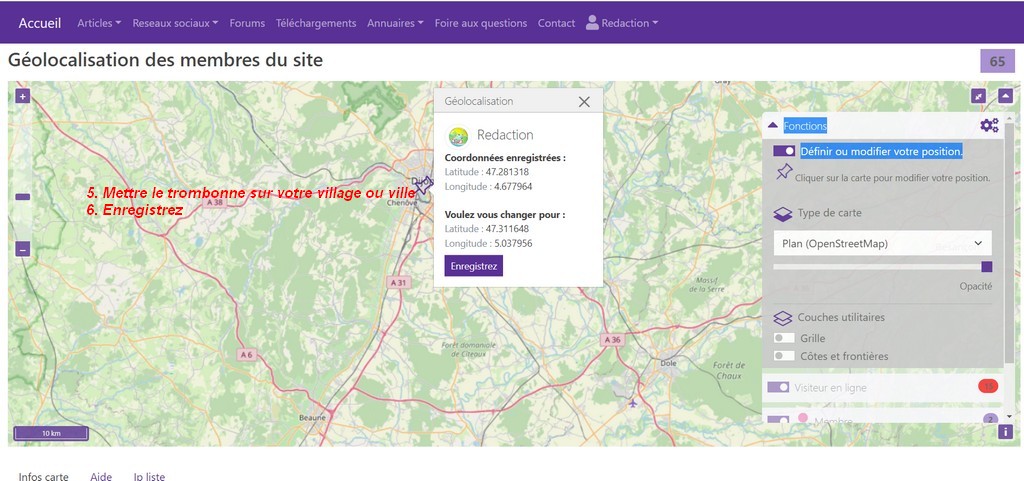Open the Forums menu item
This screenshot has width=1024, height=481.
pyautogui.click(x=249, y=23)
